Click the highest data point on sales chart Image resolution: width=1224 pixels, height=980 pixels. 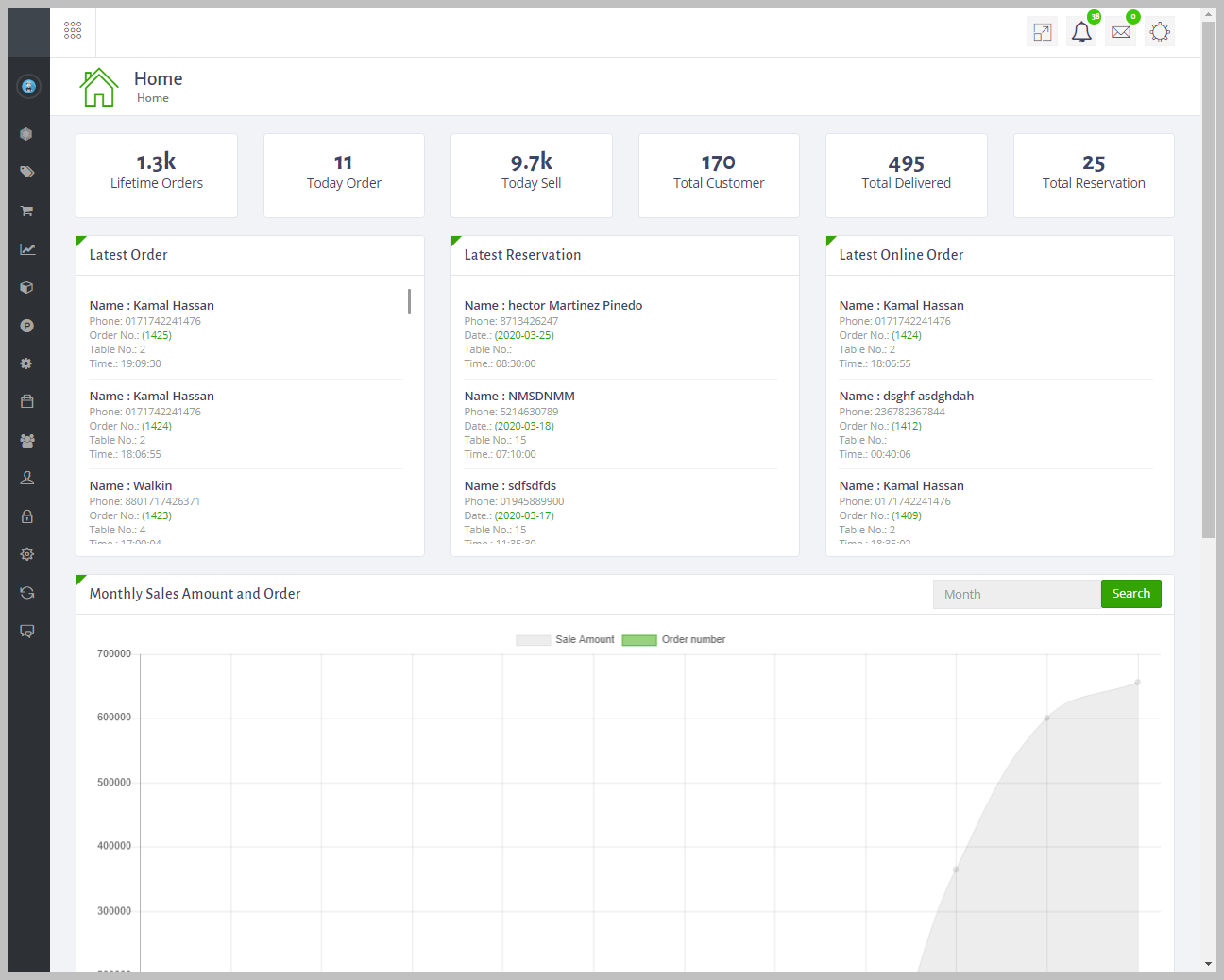click(x=1137, y=683)
